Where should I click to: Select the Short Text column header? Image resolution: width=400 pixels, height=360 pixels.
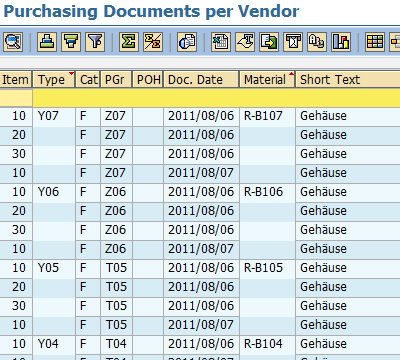(348, 79)
